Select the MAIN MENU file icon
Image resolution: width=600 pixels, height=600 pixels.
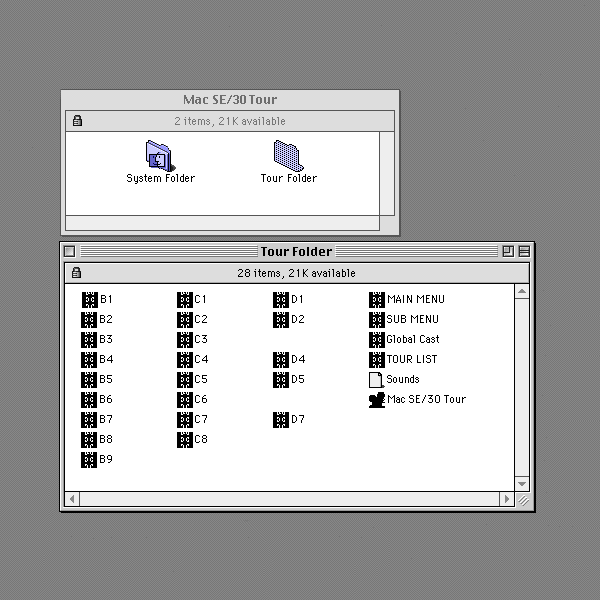click(377, 299)
